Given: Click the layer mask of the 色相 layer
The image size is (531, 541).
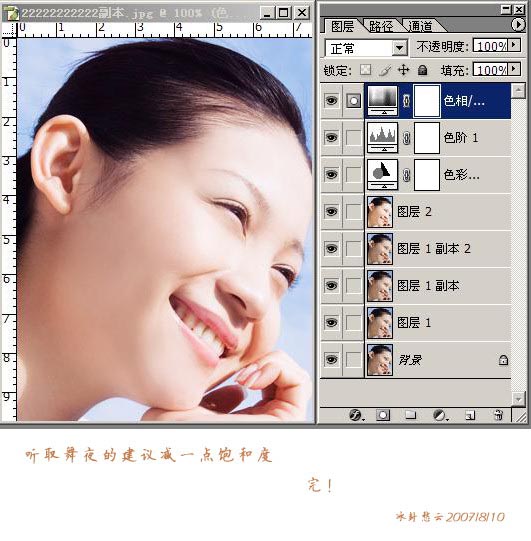Looking at the screenshot, I should [427, 101].
